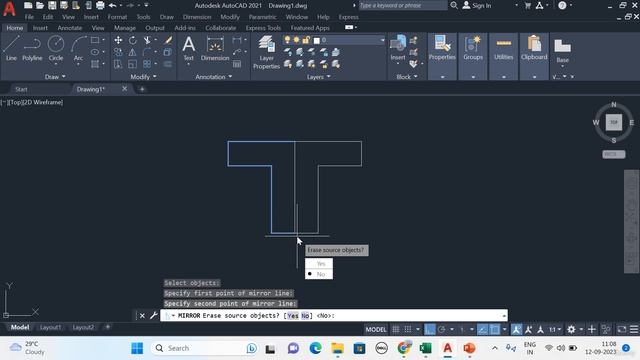This screenshot has width=640, height=360.
Task: Toggle polar tracking in status bar
Action: click(442, 329)
